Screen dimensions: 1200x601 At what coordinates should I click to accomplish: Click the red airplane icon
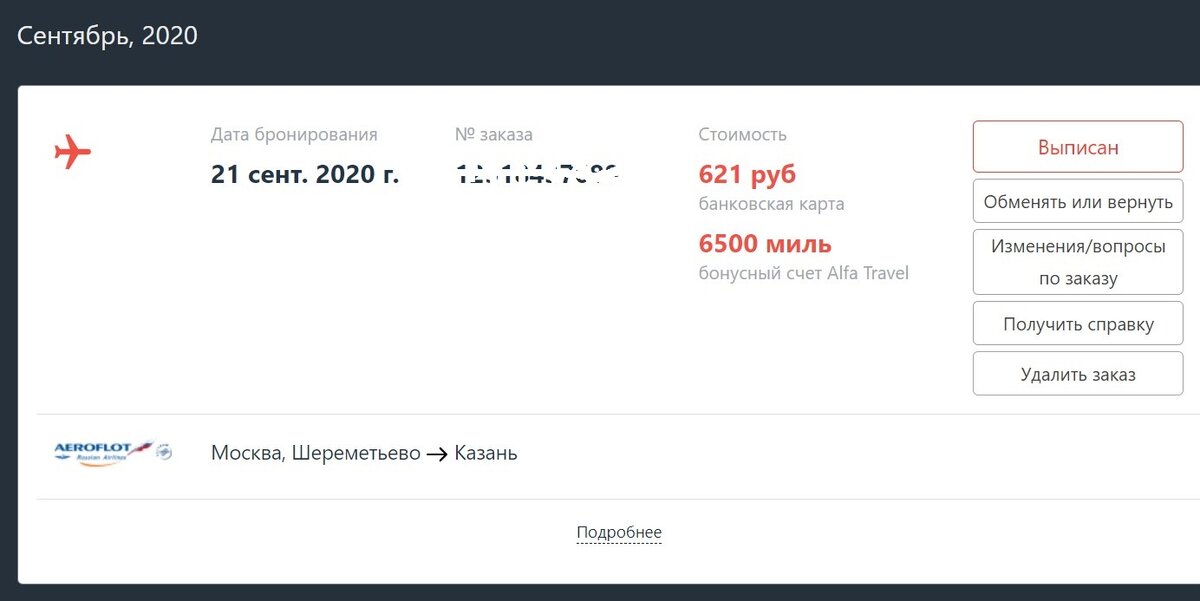click(71, 152)
